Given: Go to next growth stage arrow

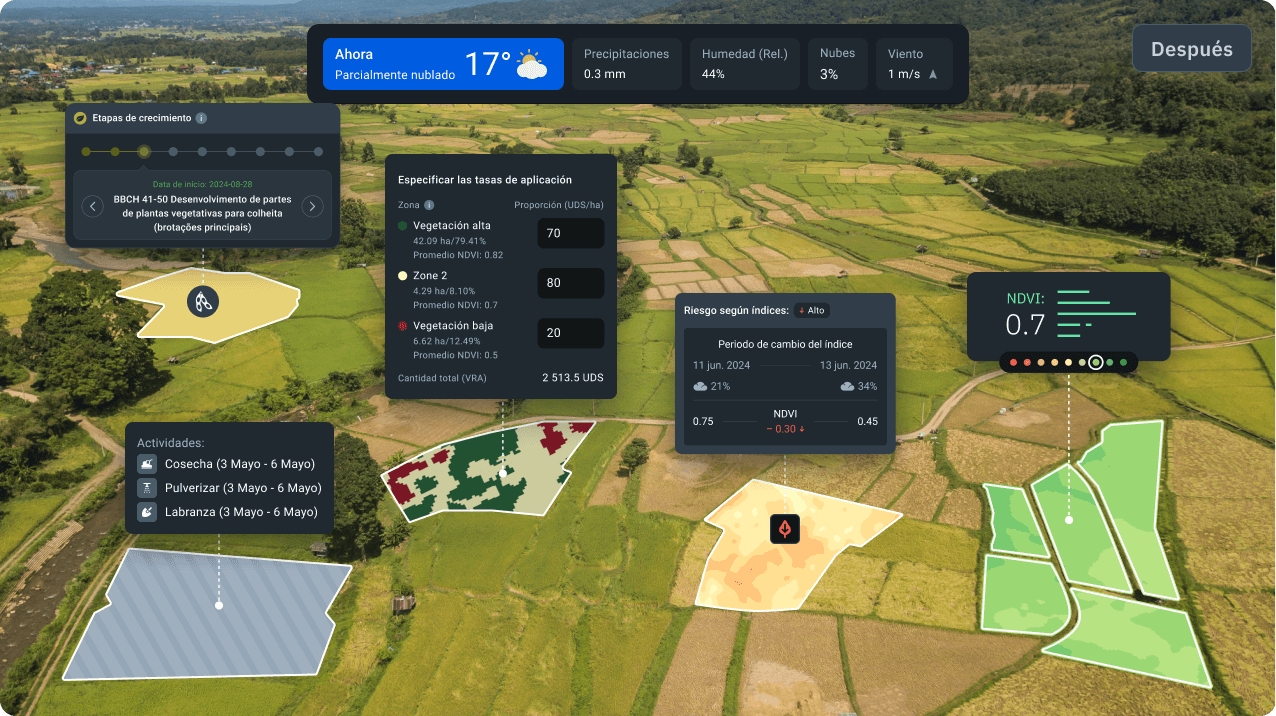Looking at the screenshot, I should tap(312, 206).
